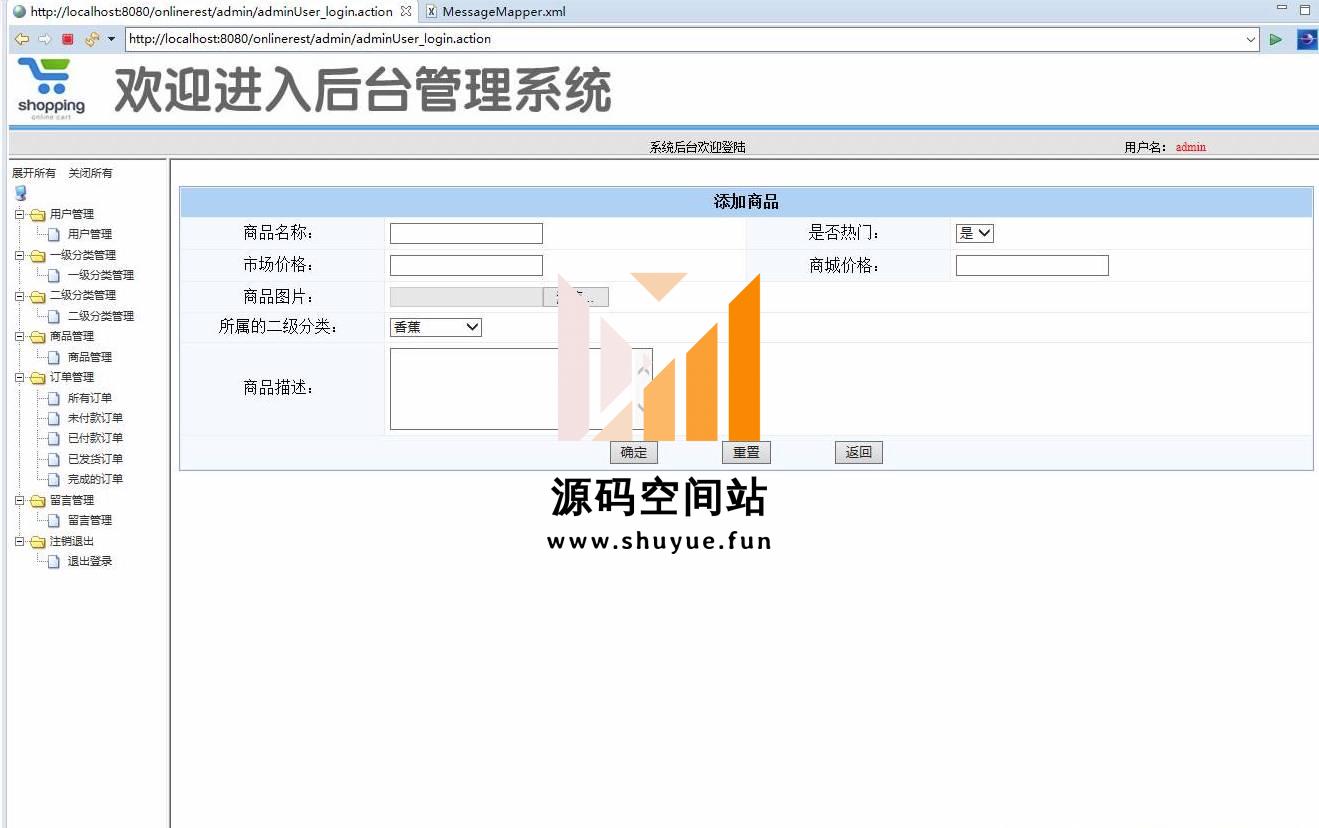Click the 商品描述 text area
The height and width of the screenshot is (828, 1319).
point(521,389)
